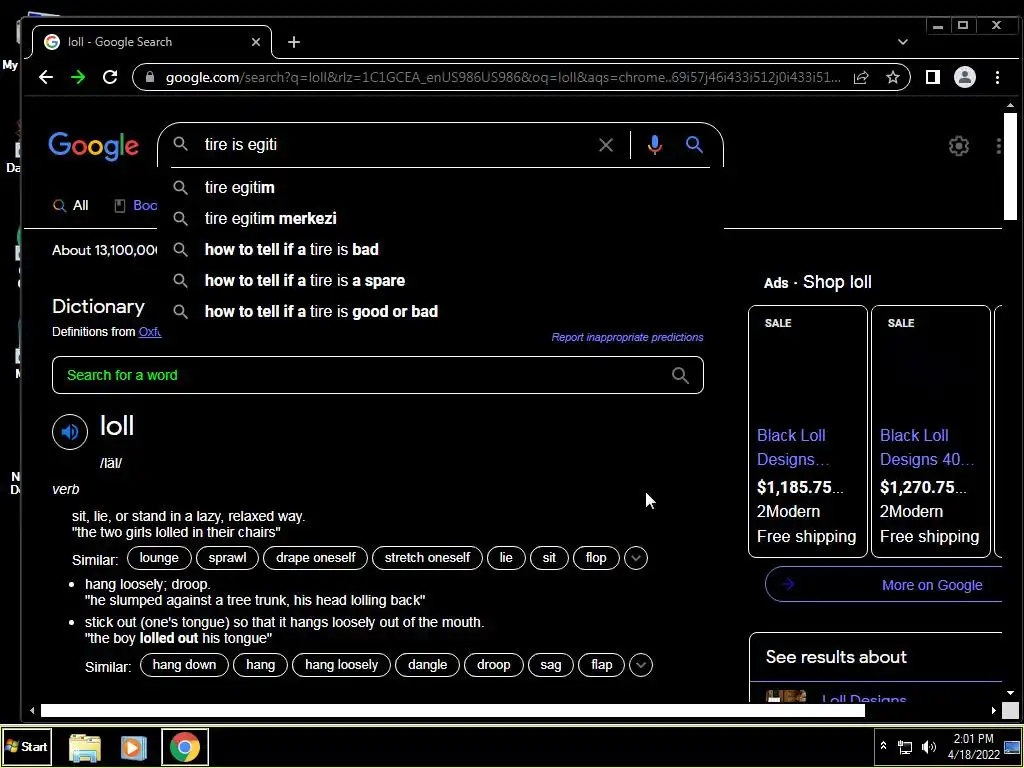The height and width of the screenshot is (768, 1024).
Task: Select the 'flap' synonym chip
Action: coord(601,665)
